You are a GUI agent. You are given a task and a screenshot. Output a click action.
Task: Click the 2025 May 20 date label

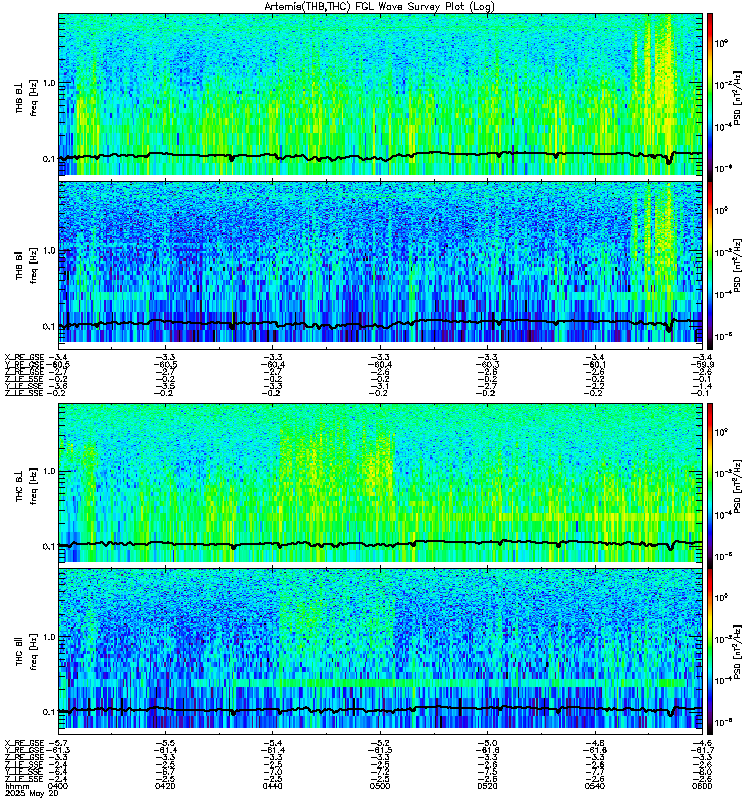[x=31, y=793]
